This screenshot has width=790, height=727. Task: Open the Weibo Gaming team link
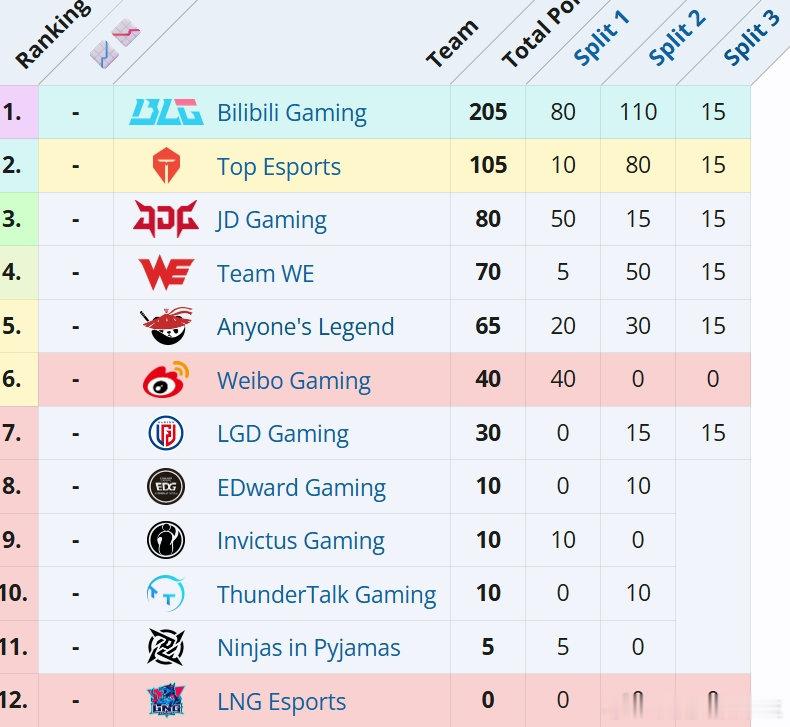tap(294, 381)
